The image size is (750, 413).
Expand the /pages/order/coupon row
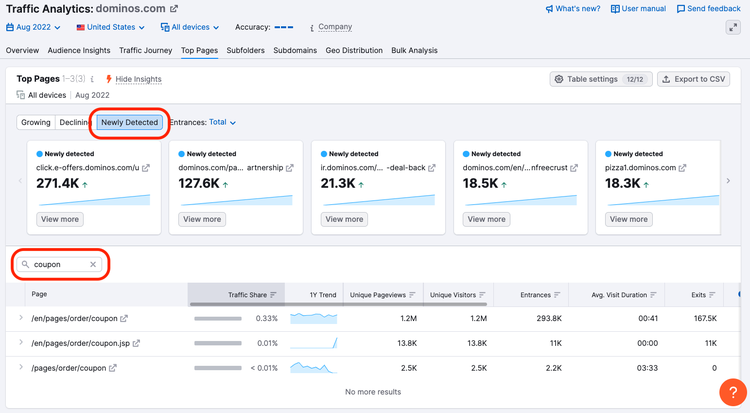click(21, 368)
